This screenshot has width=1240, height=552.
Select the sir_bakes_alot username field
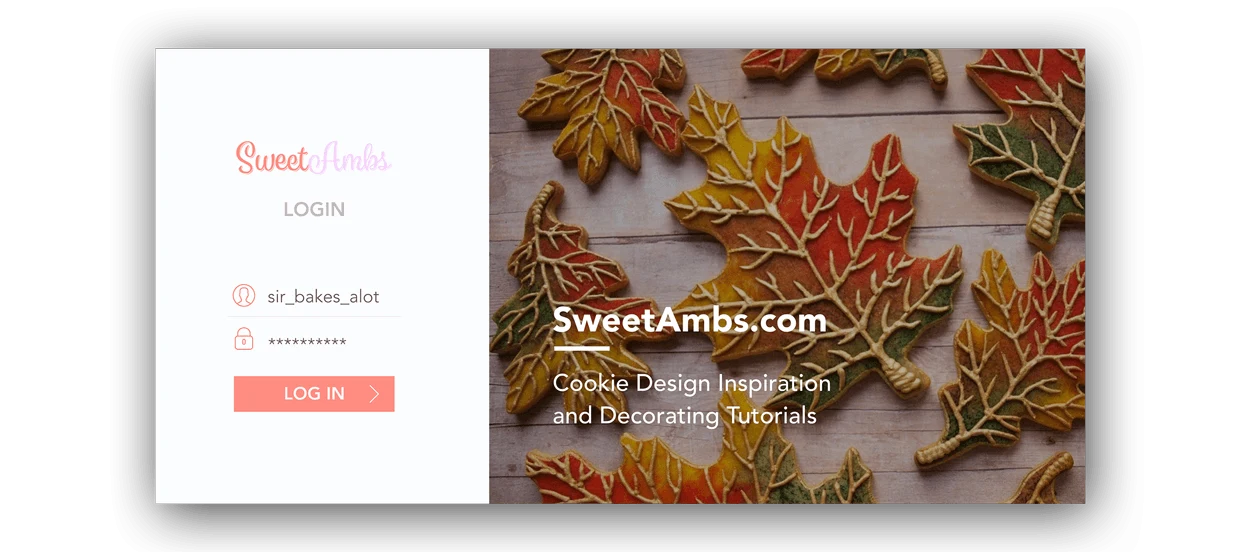[314, 296]
